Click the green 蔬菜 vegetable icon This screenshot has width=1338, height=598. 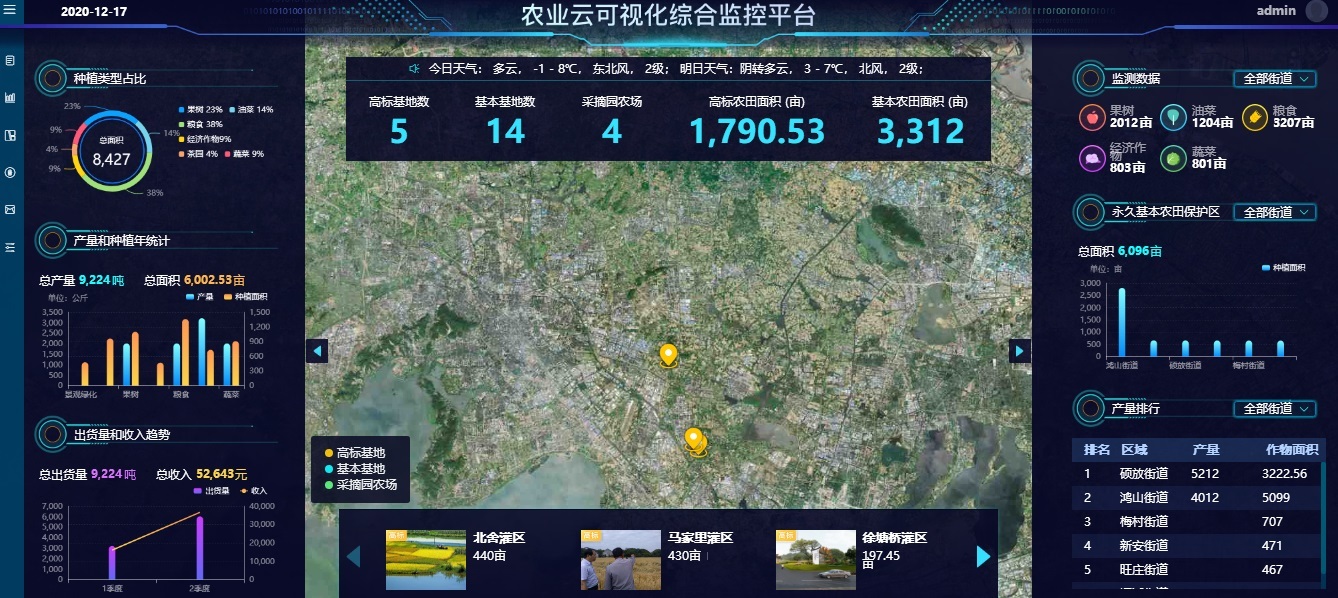point(1172,158)
